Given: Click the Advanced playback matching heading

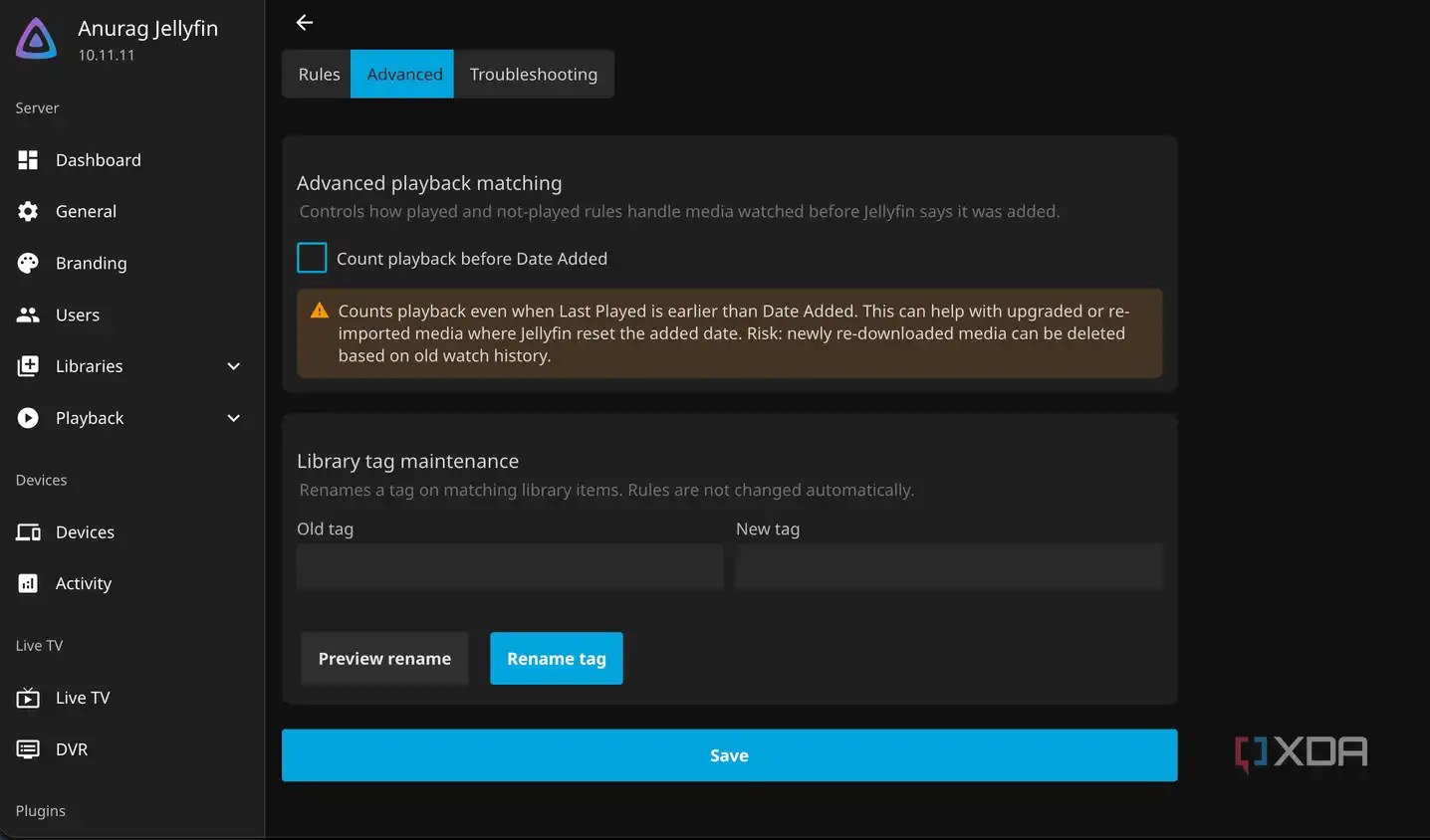Looking at the screenshot, I should (x=429, y=183).
